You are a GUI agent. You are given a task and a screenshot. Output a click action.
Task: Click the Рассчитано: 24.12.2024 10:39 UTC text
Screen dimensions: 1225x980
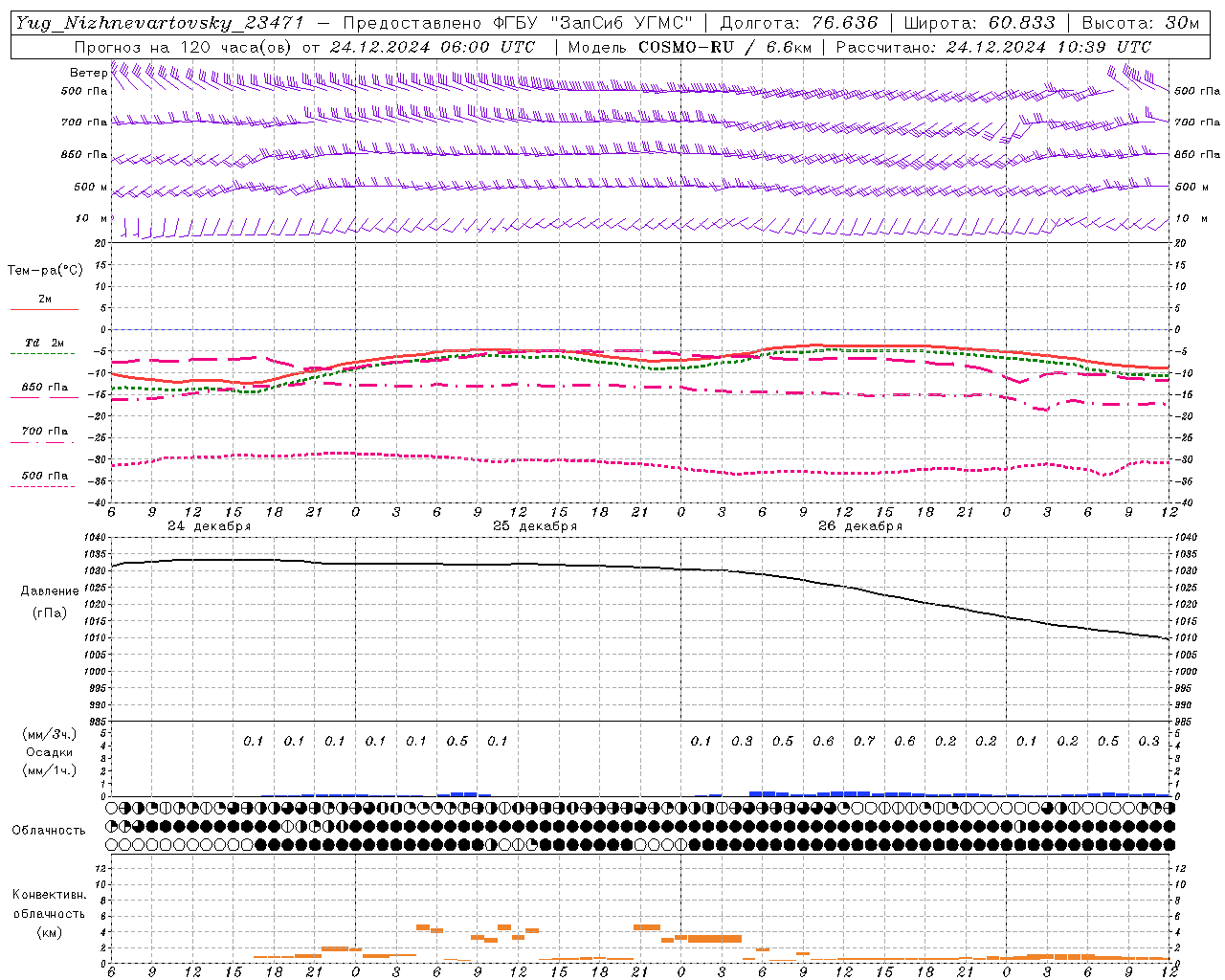pyautogui.click(x=993, y=47)
